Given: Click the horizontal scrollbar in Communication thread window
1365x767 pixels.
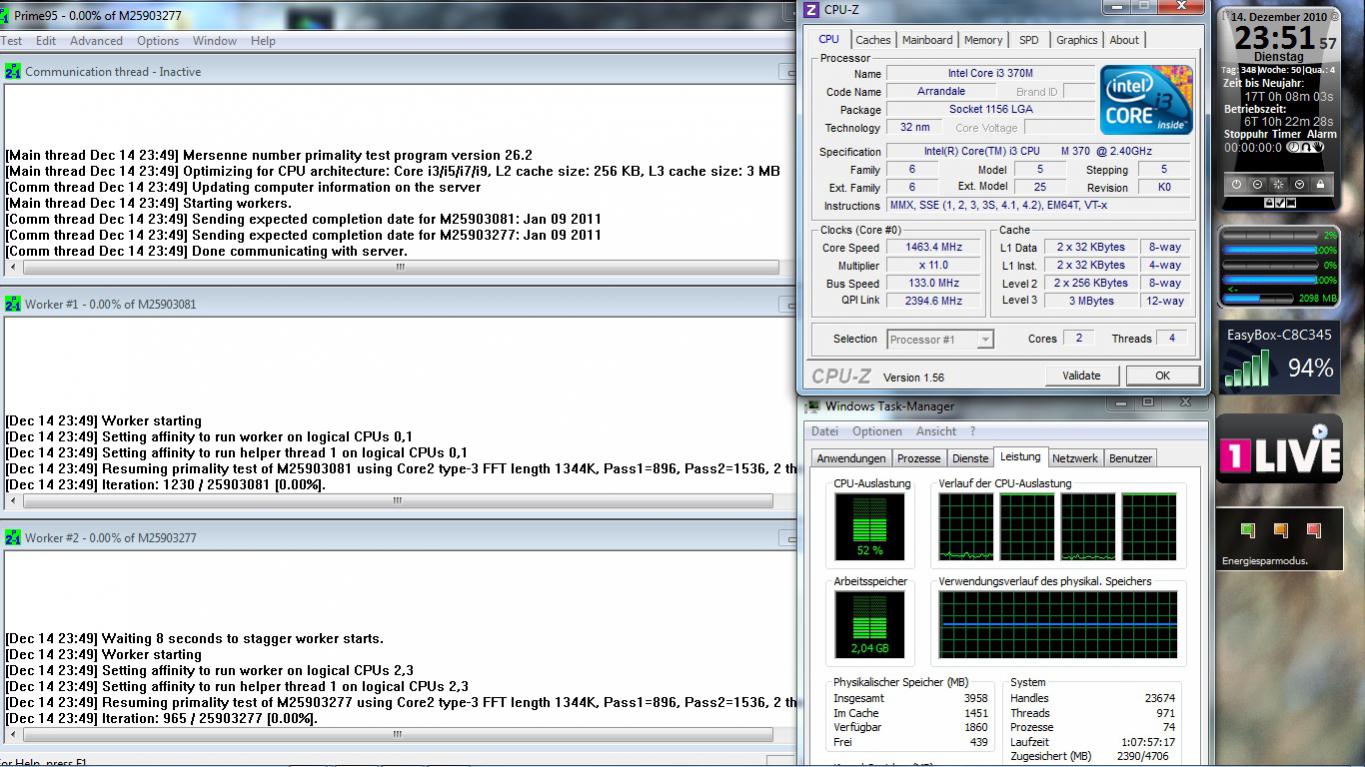Looking at the screenshot, I should pos(400,267).
